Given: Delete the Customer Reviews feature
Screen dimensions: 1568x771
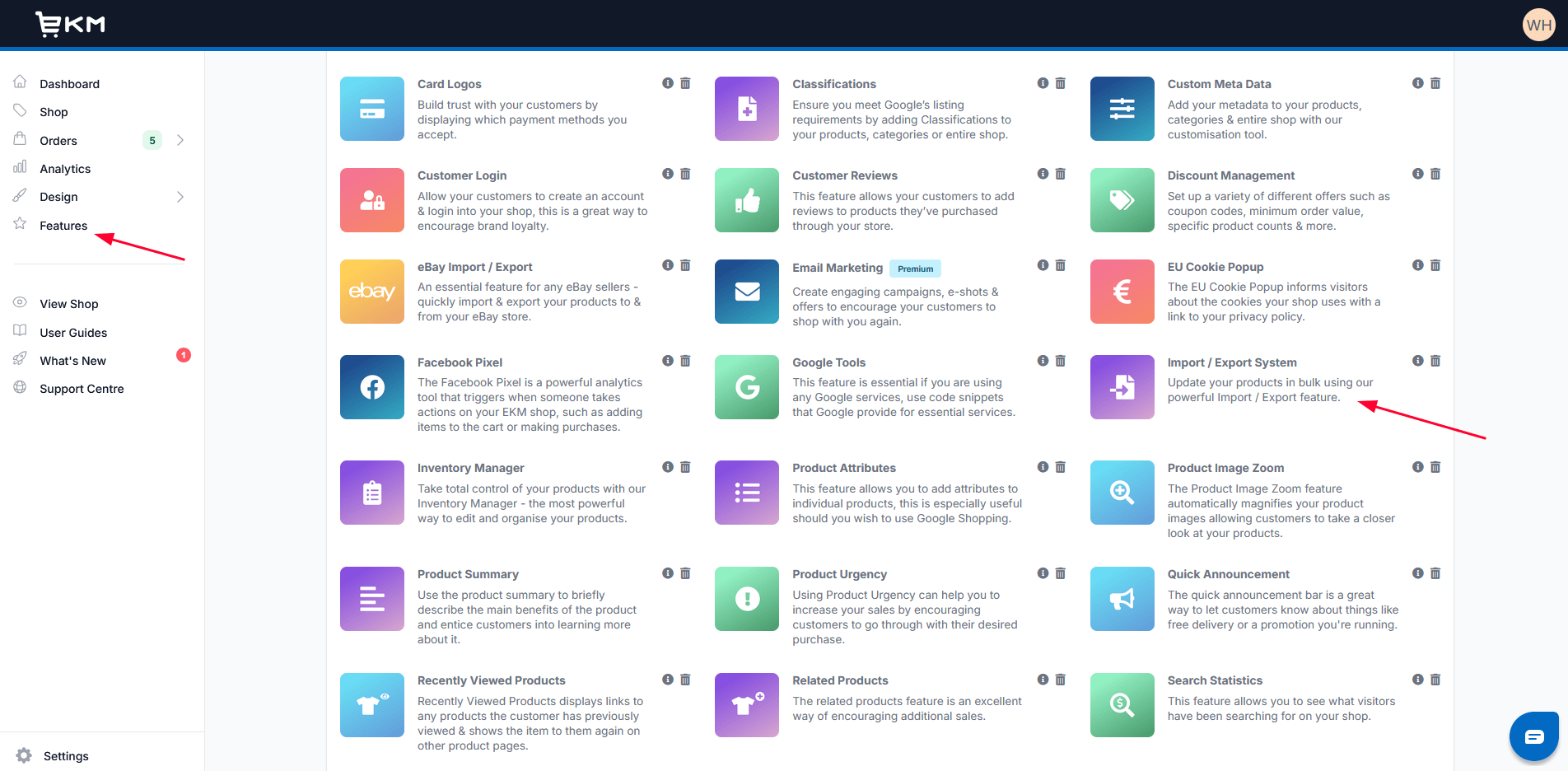Looking at the screenshot, I should [x=1061, y=174].
